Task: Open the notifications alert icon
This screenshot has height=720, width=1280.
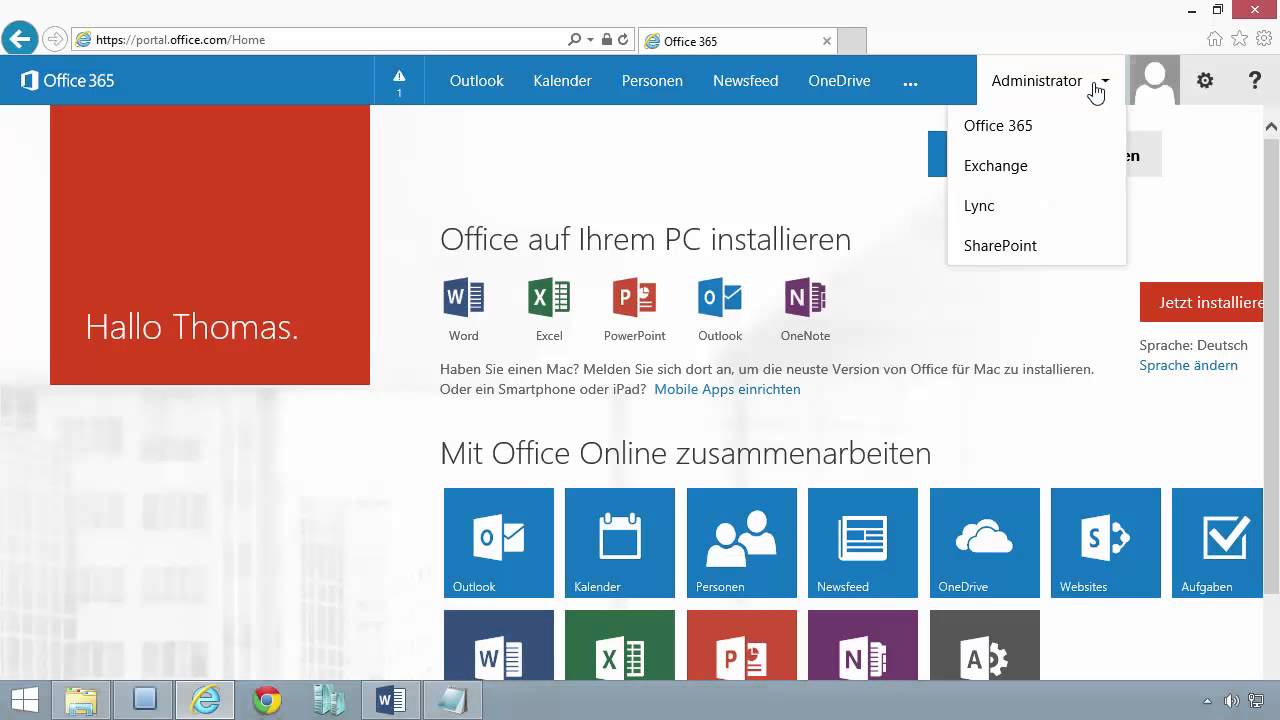Action: tap(399, 81)
